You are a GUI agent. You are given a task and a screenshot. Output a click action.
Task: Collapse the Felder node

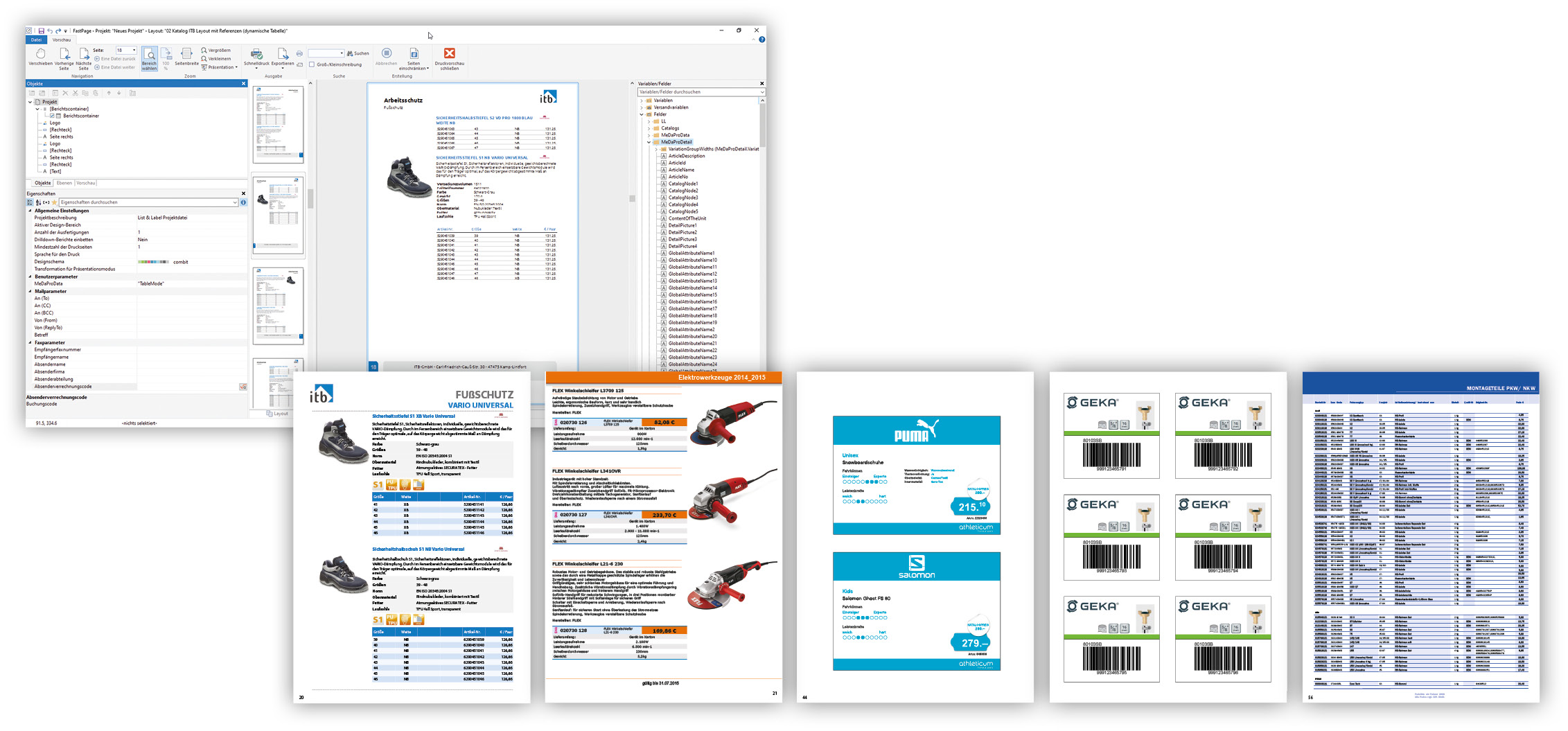pos(642,114)
